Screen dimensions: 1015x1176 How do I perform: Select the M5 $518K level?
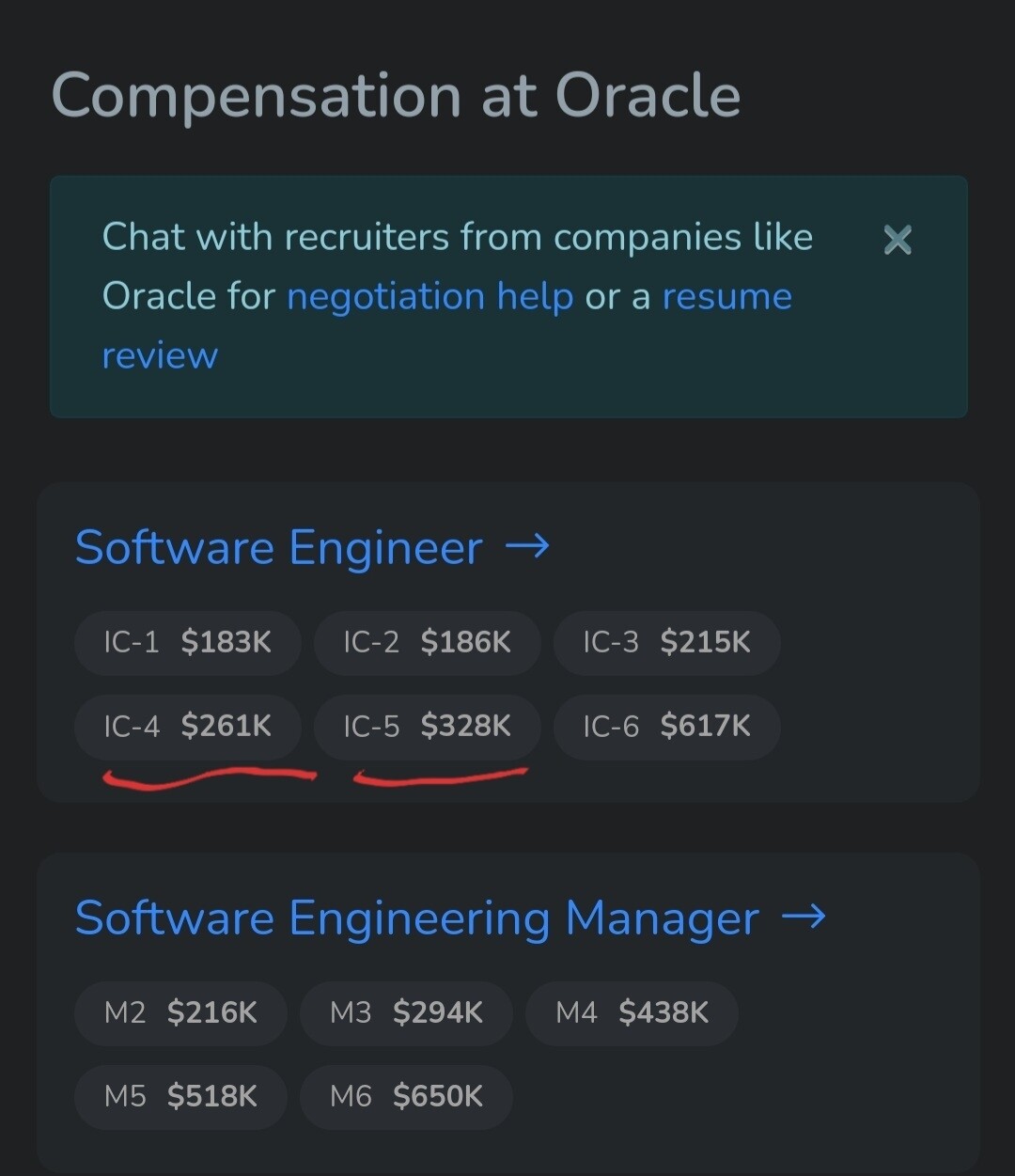point(180,1096)
